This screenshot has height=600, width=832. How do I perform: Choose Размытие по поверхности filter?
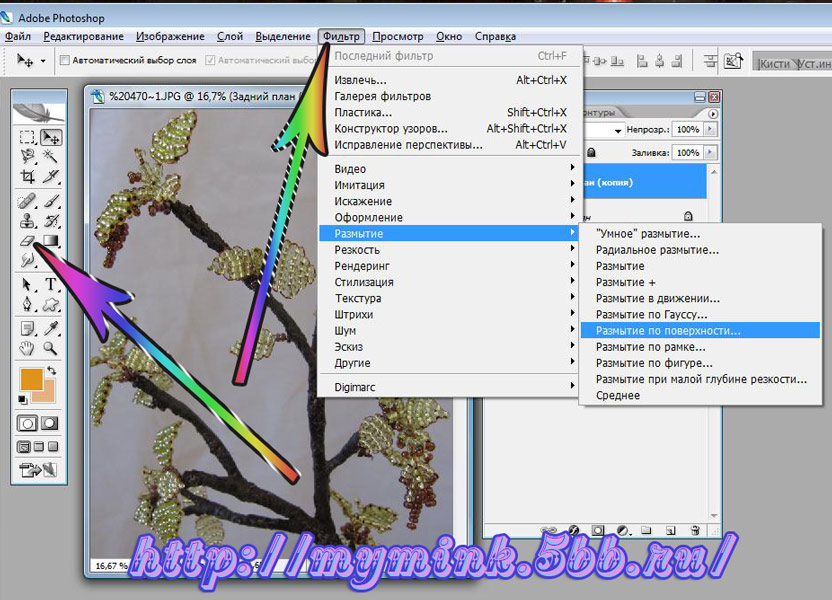click(x=700, y=331)
